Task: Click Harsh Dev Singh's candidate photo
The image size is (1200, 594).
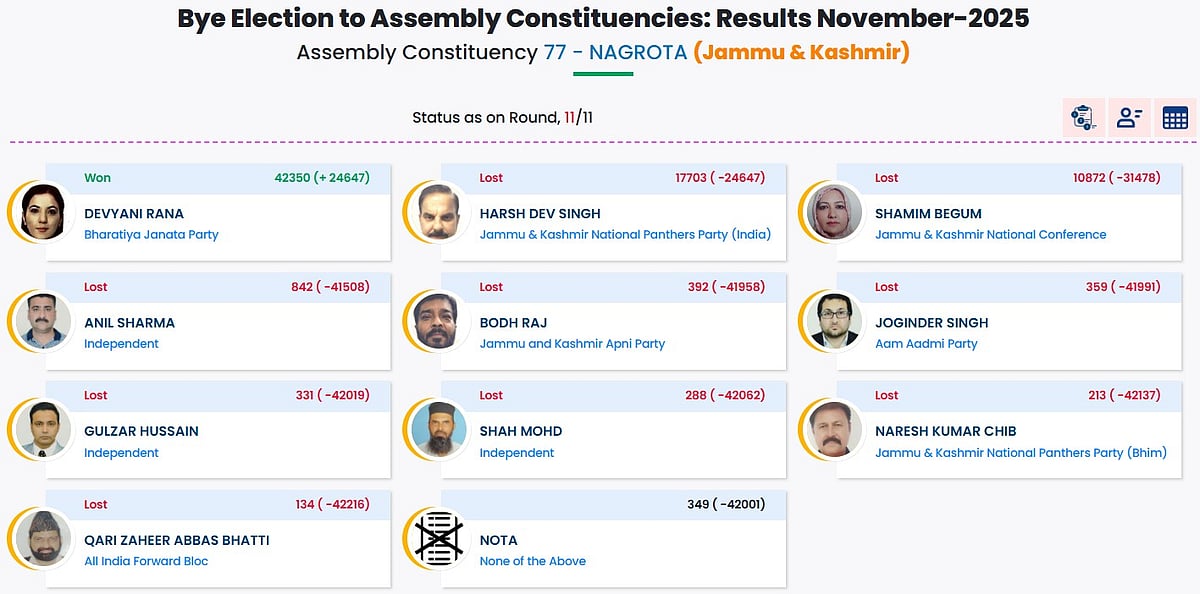Action: pos(437,212)
